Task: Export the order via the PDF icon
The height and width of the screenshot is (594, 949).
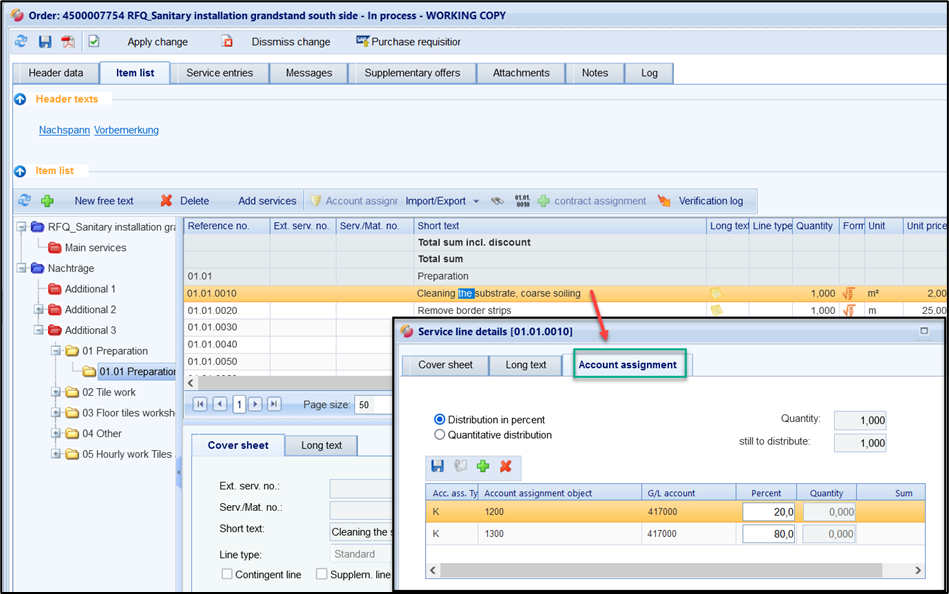Action: (68, 42)
